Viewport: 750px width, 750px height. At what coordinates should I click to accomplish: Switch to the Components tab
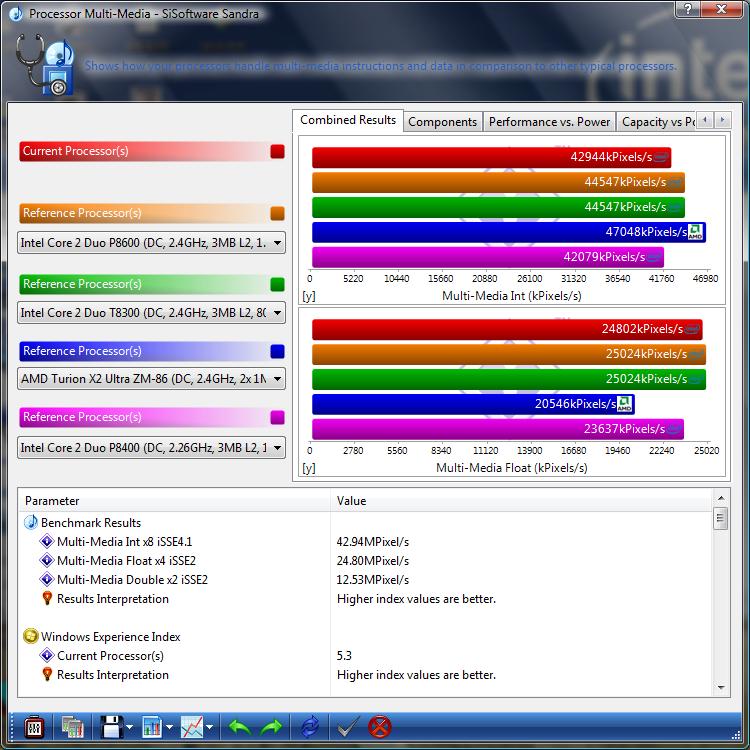[442, 122]
